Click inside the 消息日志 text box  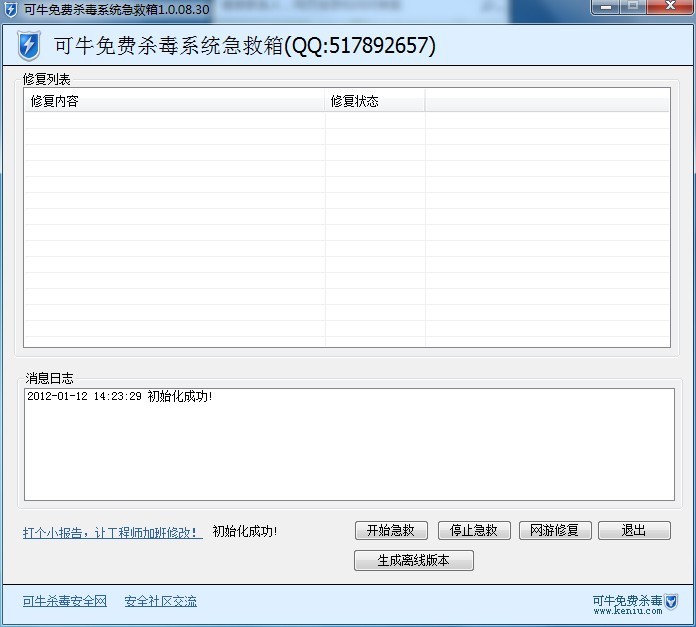tap(349, 450)
